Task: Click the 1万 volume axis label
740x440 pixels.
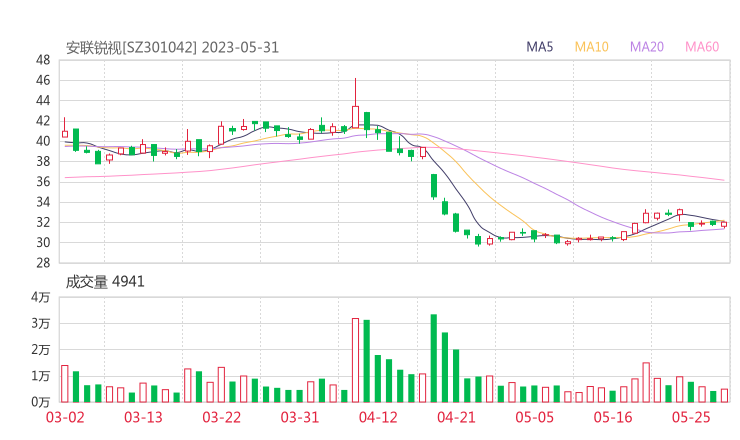Action: 41,376
